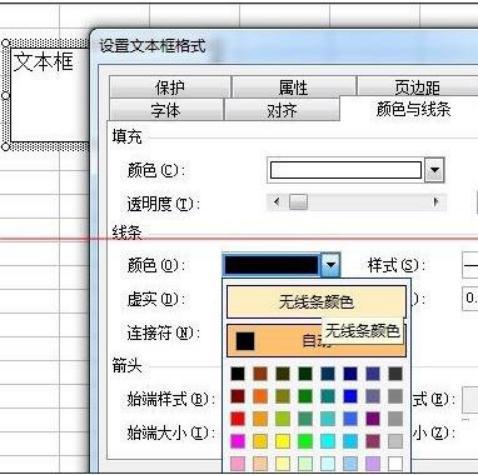Click the transparency slider right arrow
478x475 pixels.
[x=435, y=202]
